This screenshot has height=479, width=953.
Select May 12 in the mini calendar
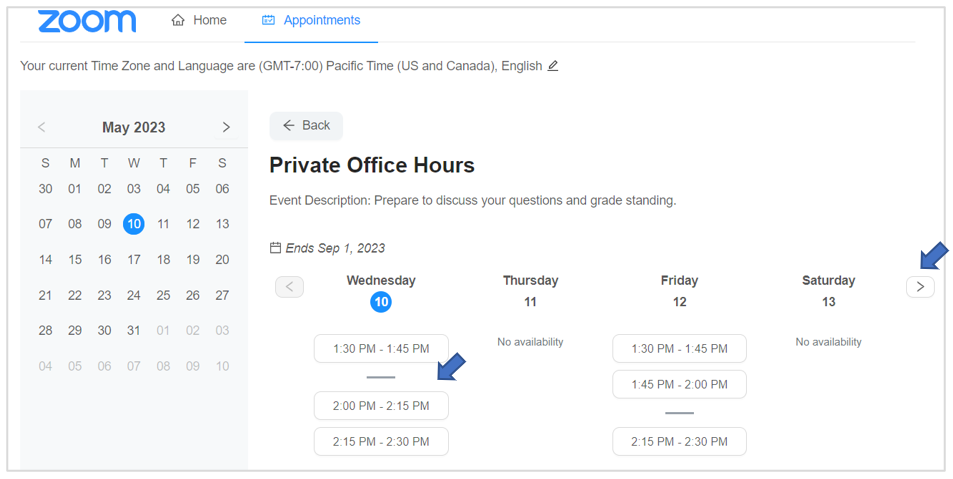pyautogui.click(x=193, y=224)
